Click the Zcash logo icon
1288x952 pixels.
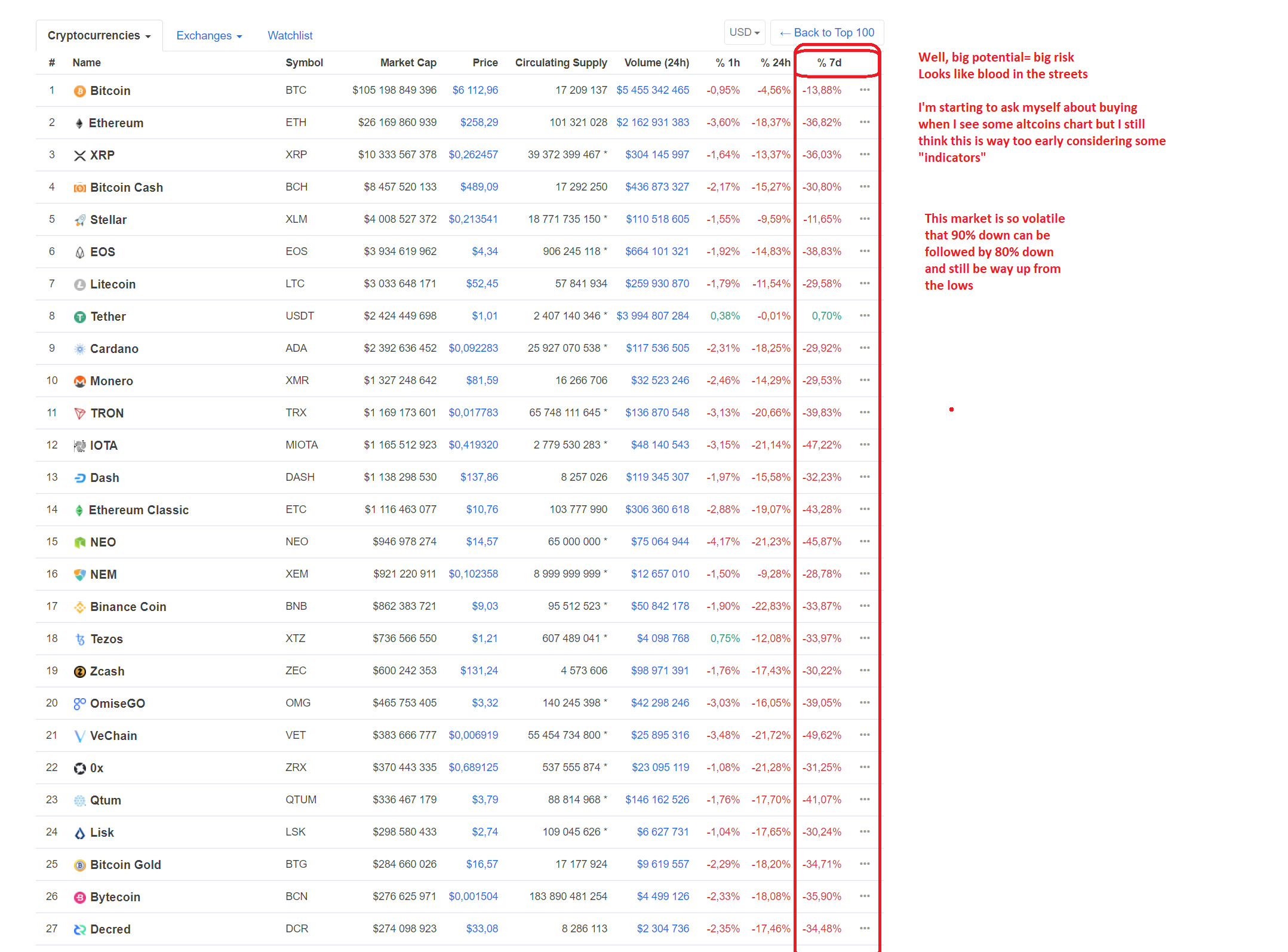pyautogui.click(x=79, y=671)
